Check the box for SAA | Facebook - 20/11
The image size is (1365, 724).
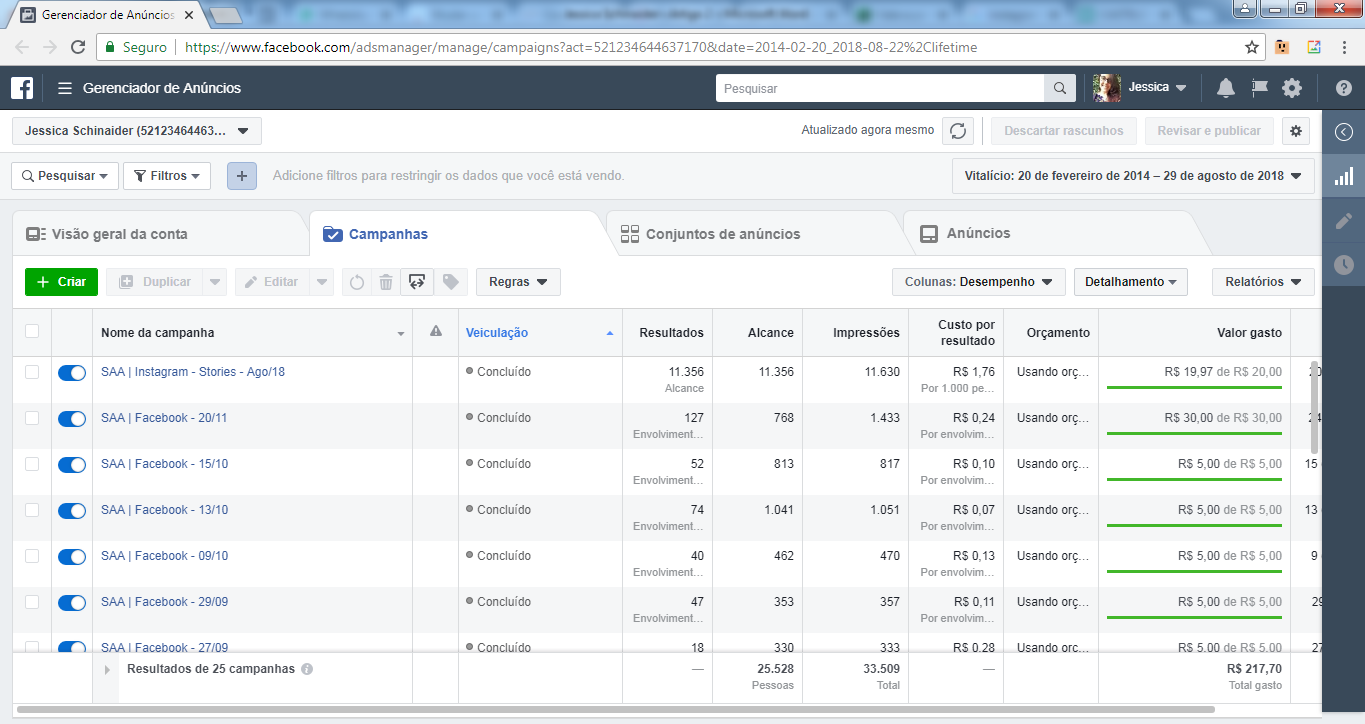coord(32,418)
